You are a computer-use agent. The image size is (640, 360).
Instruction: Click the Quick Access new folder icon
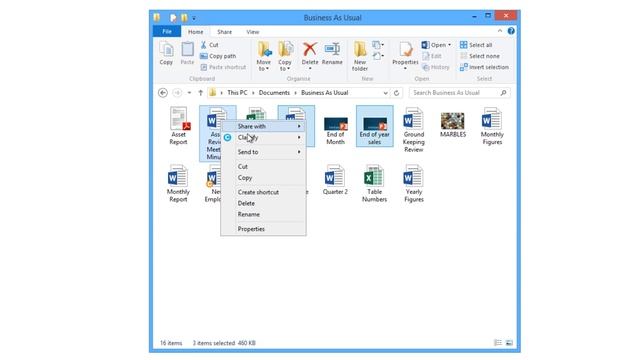point(184,18)
